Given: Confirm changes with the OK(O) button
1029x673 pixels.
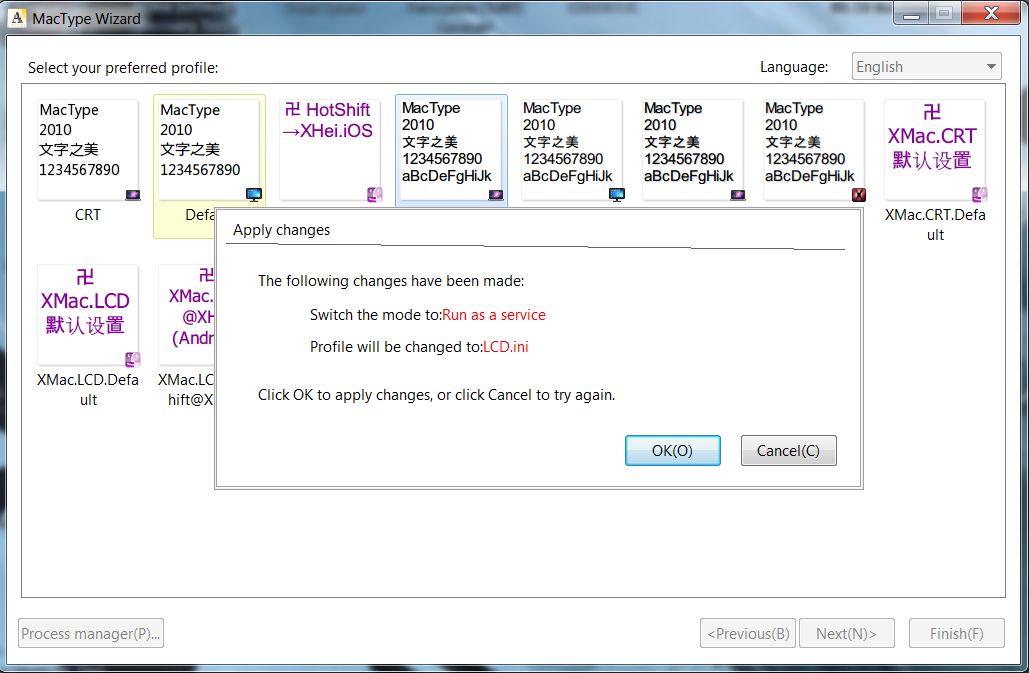Looking at the screenshot, I should (673, 451).
